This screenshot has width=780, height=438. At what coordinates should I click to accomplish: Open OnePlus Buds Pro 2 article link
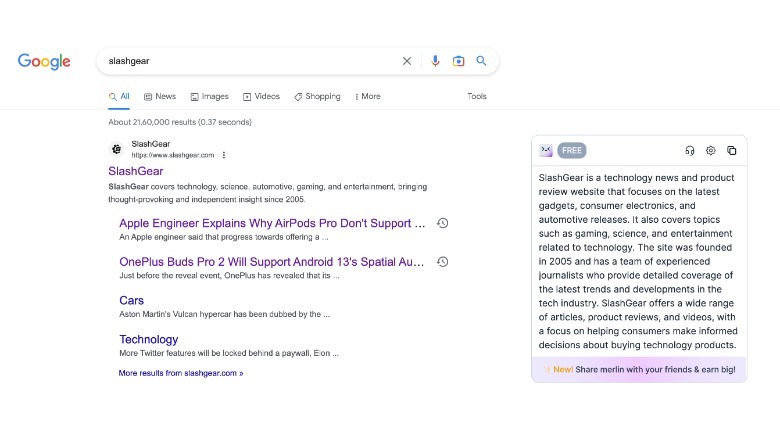[272, 262]
